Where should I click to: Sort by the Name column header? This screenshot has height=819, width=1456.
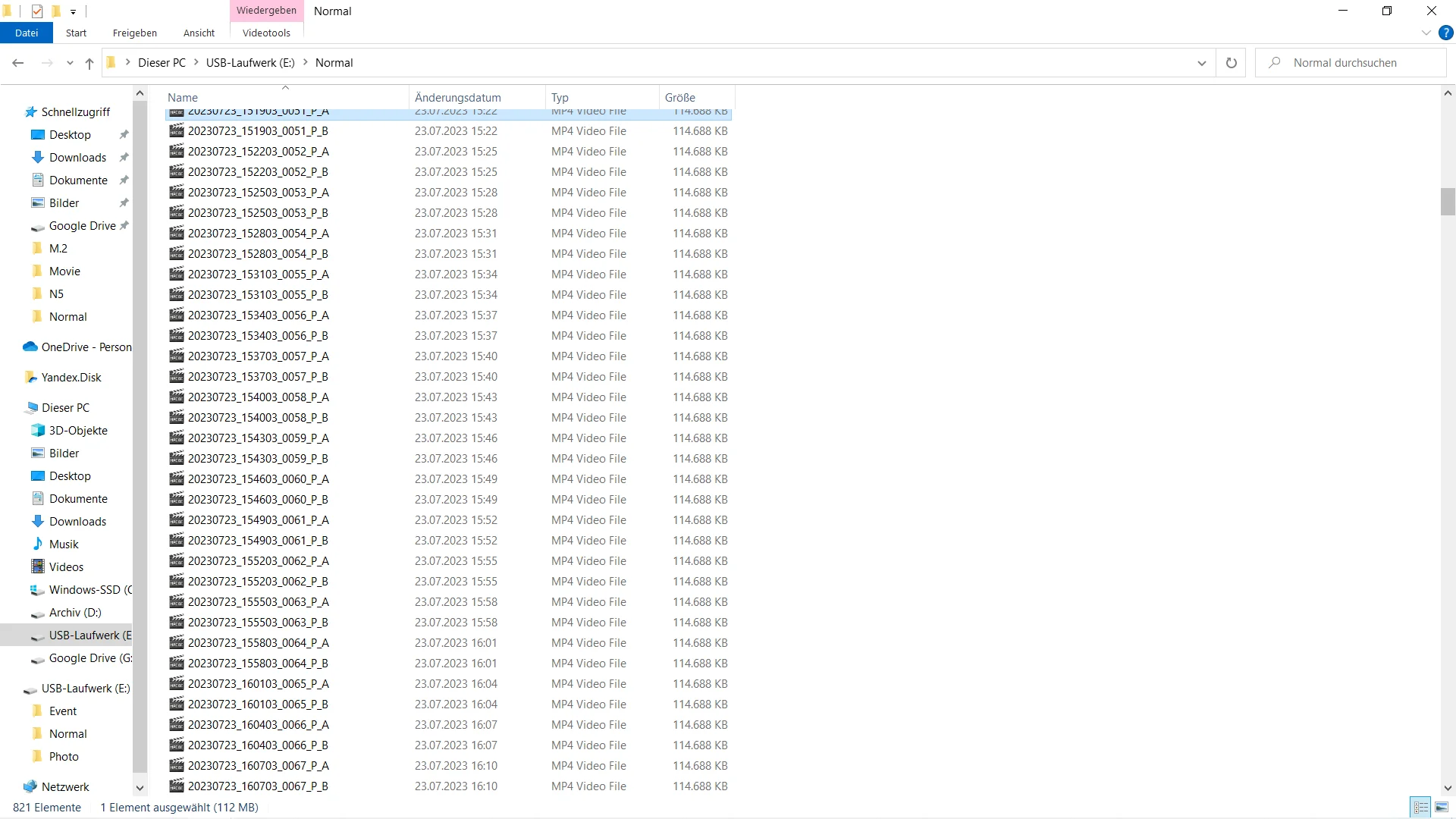[286, 97]
